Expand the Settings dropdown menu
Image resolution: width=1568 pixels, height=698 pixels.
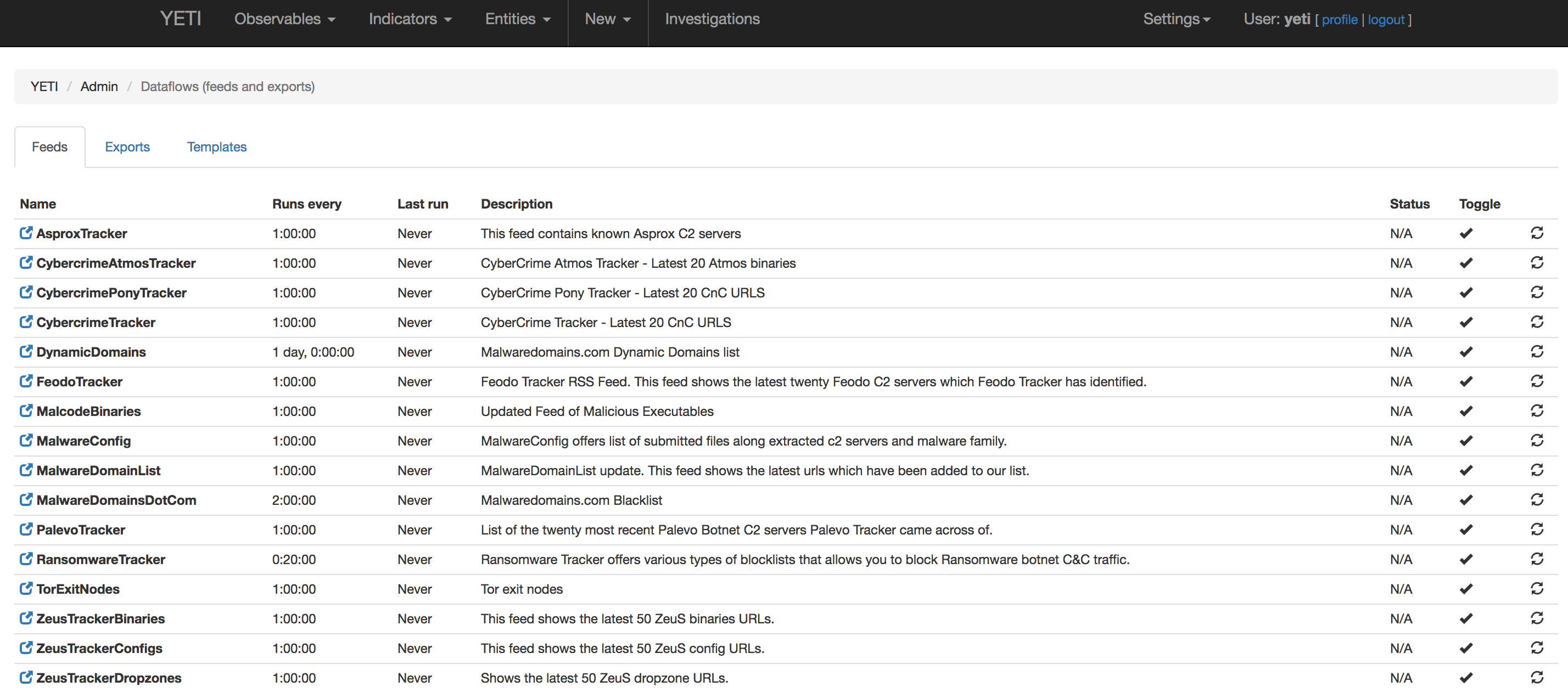point(1176,19)
